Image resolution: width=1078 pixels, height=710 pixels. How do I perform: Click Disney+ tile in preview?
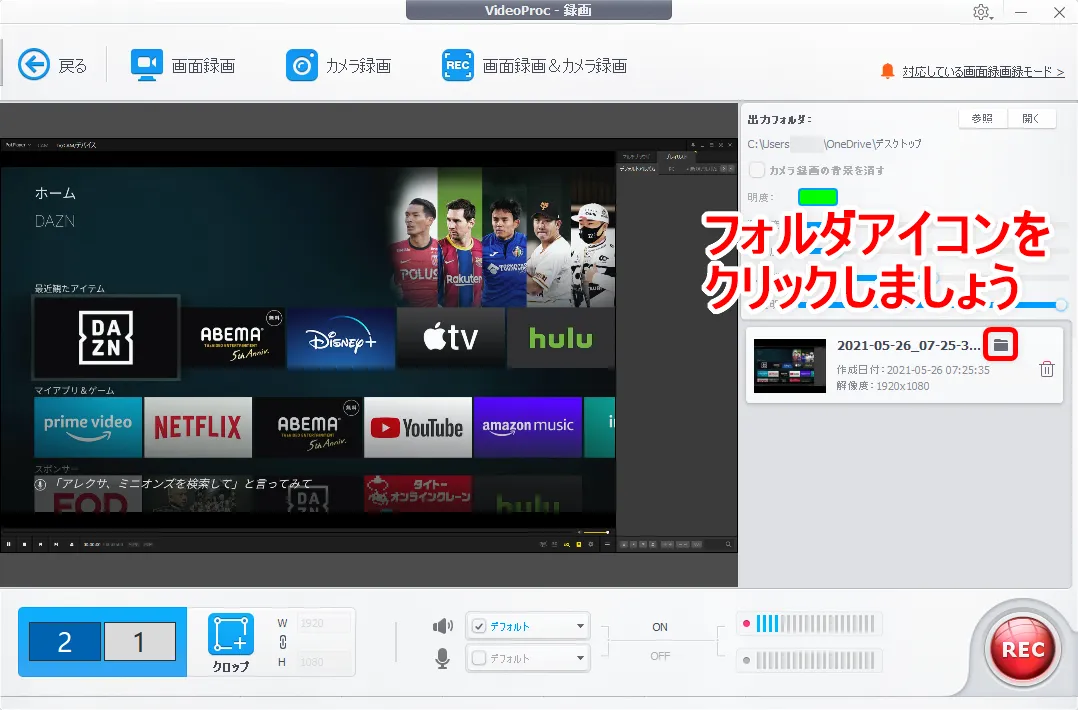(341, 338)
